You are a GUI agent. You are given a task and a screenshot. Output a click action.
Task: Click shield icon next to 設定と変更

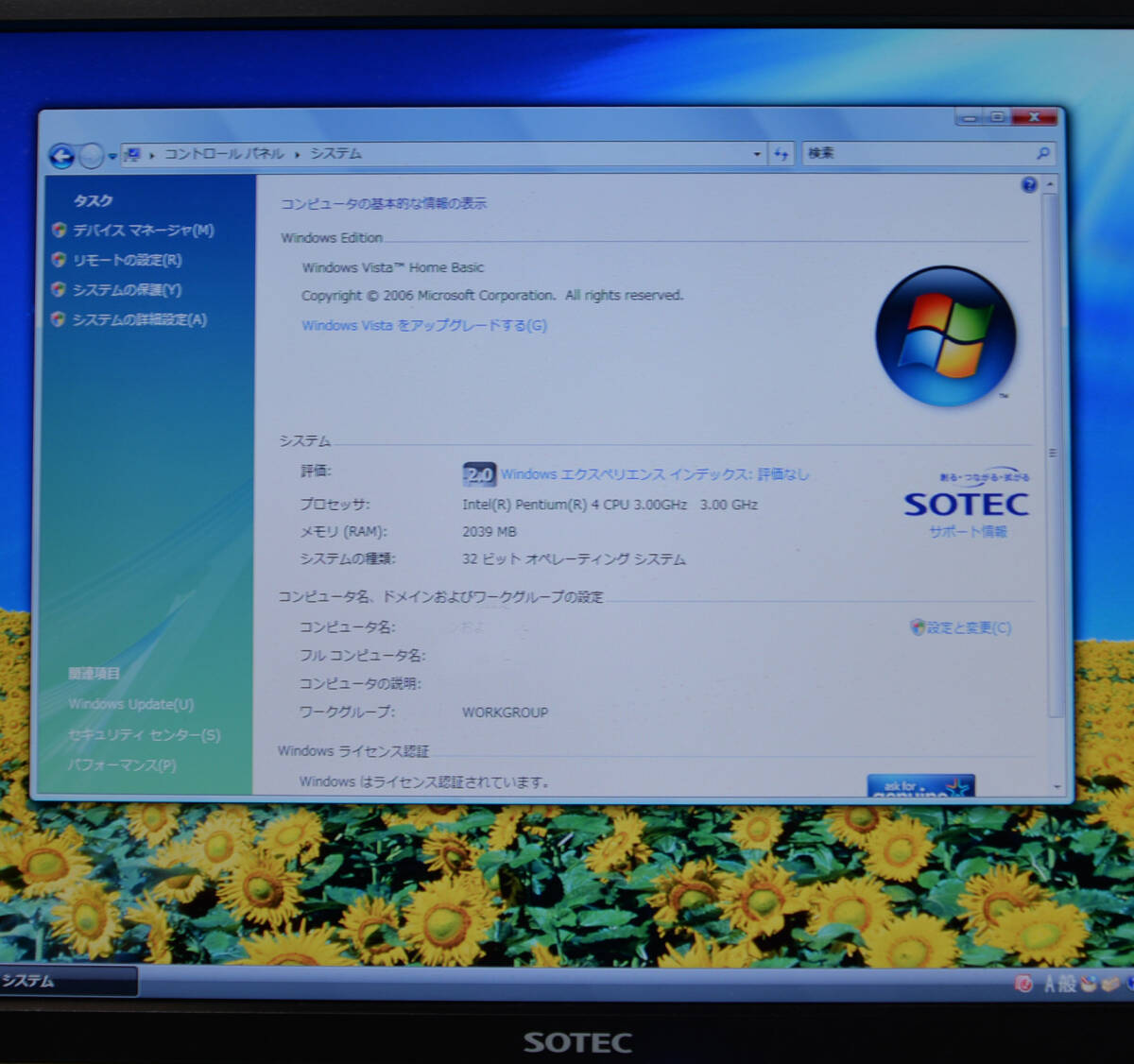(x=917, y=626)
